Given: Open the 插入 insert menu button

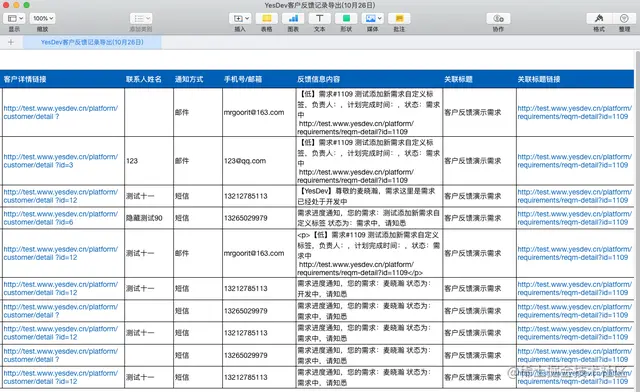Looking at the screenshot, I should coord(240,18).
